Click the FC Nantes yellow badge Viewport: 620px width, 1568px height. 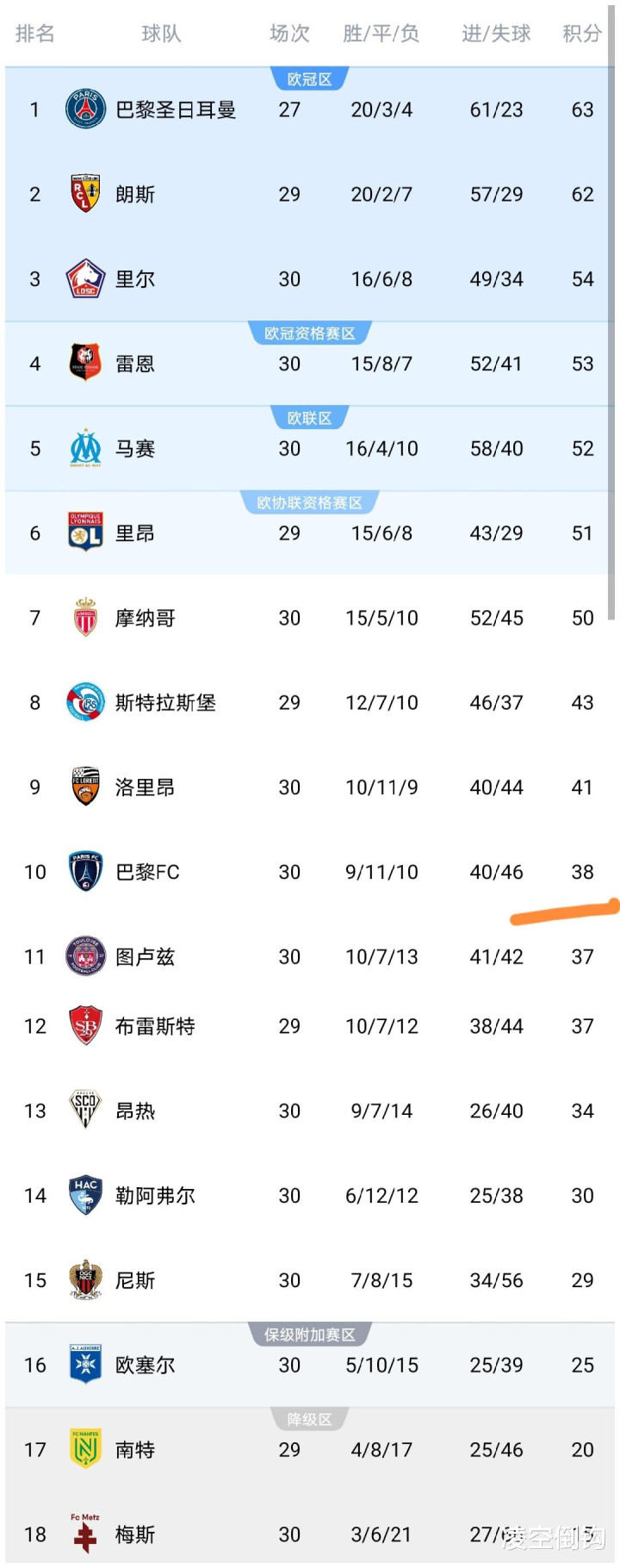point(85,1449)
